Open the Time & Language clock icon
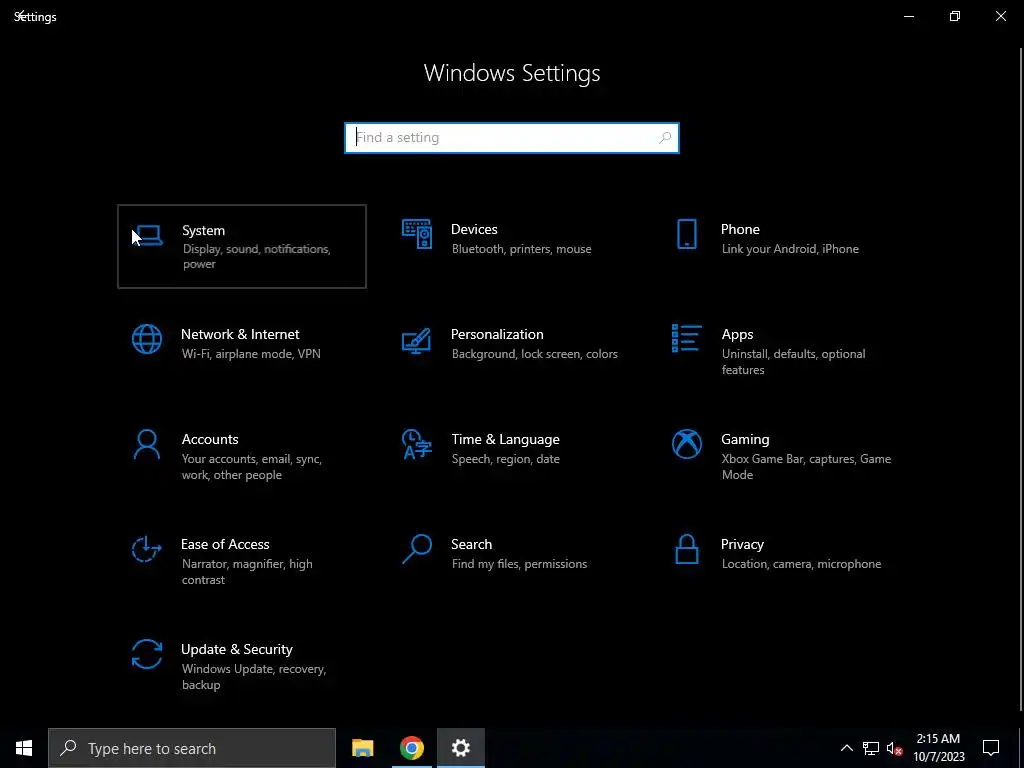 (x=417, y=444)
